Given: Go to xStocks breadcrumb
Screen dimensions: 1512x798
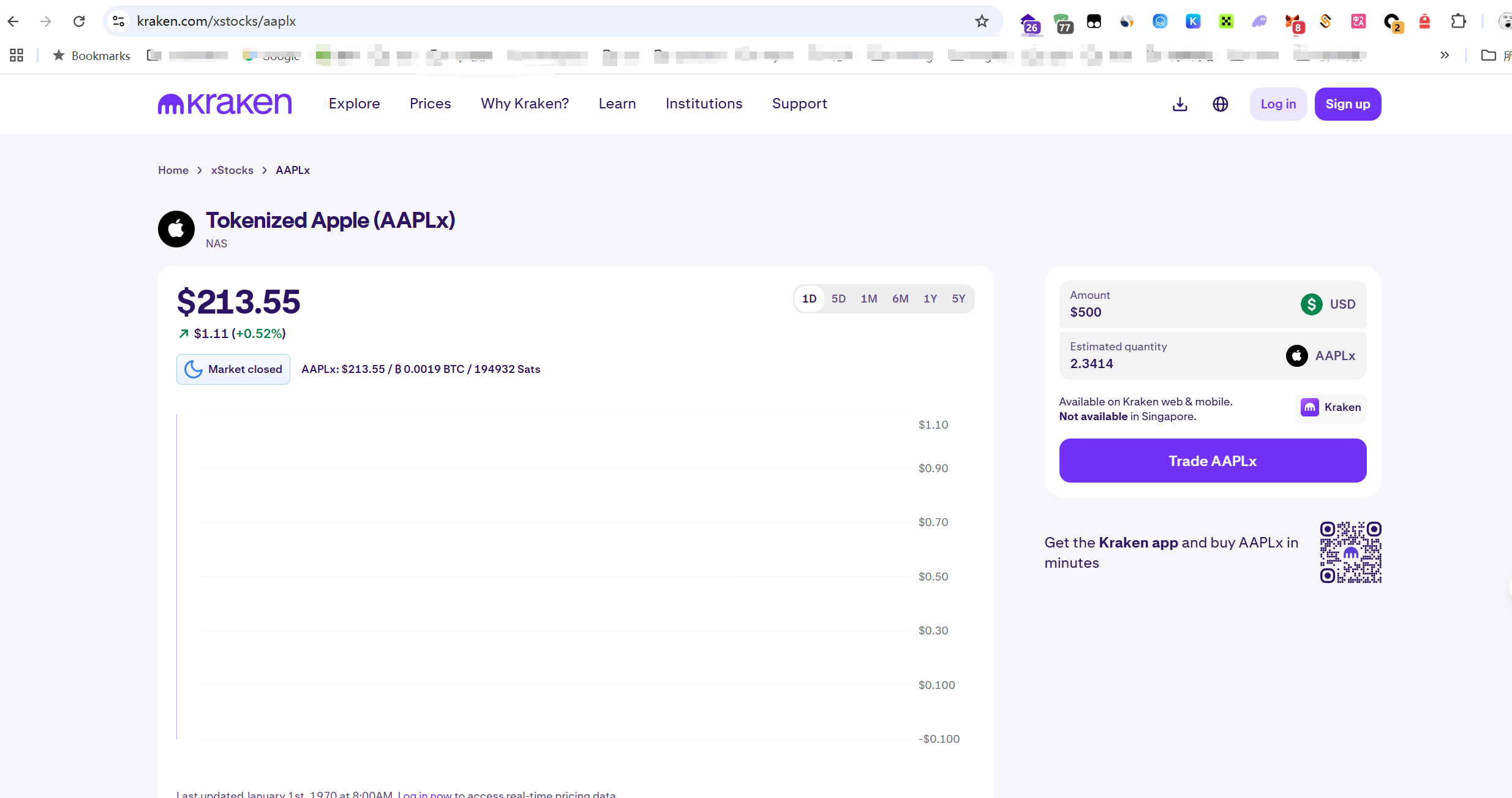Looking at the screenshot, I should 232,170.
